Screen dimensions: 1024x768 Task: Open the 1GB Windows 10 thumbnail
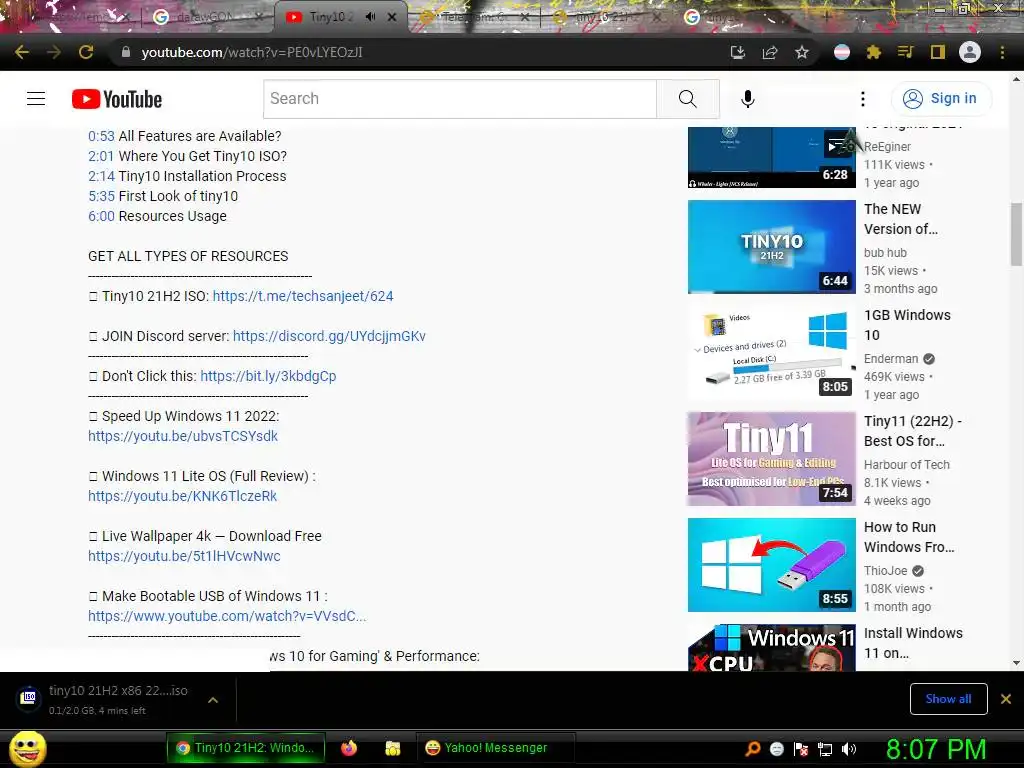(x=771, y=353)
